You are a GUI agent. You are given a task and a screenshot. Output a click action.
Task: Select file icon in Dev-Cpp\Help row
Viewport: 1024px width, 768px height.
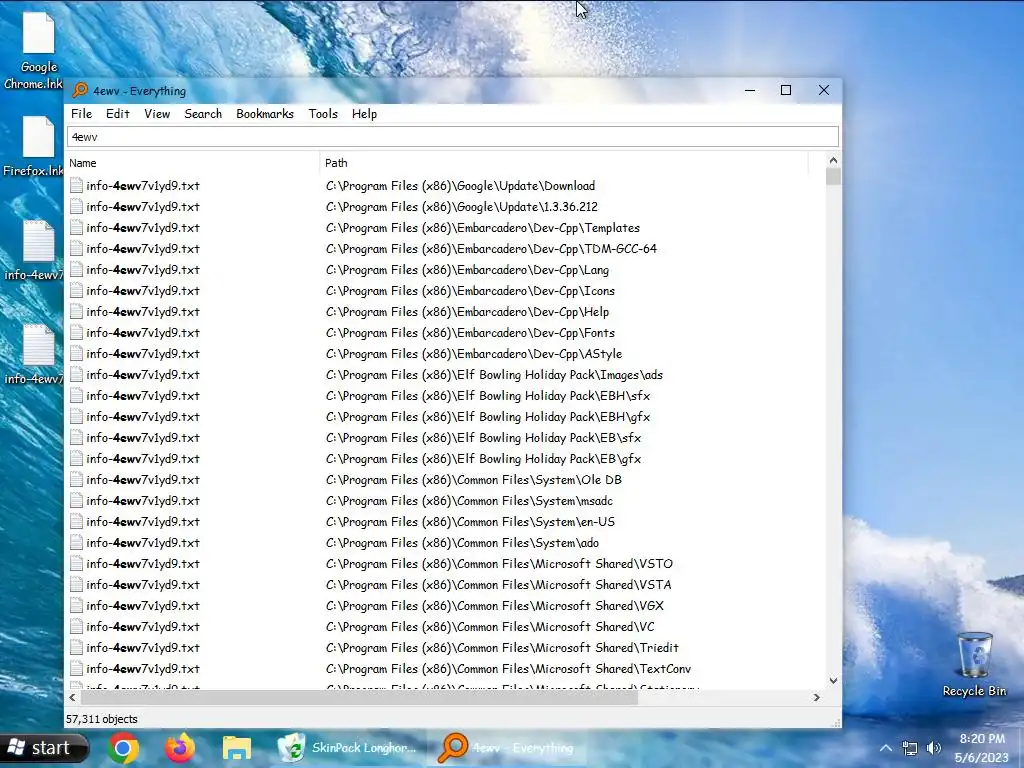tap(76, 312)
